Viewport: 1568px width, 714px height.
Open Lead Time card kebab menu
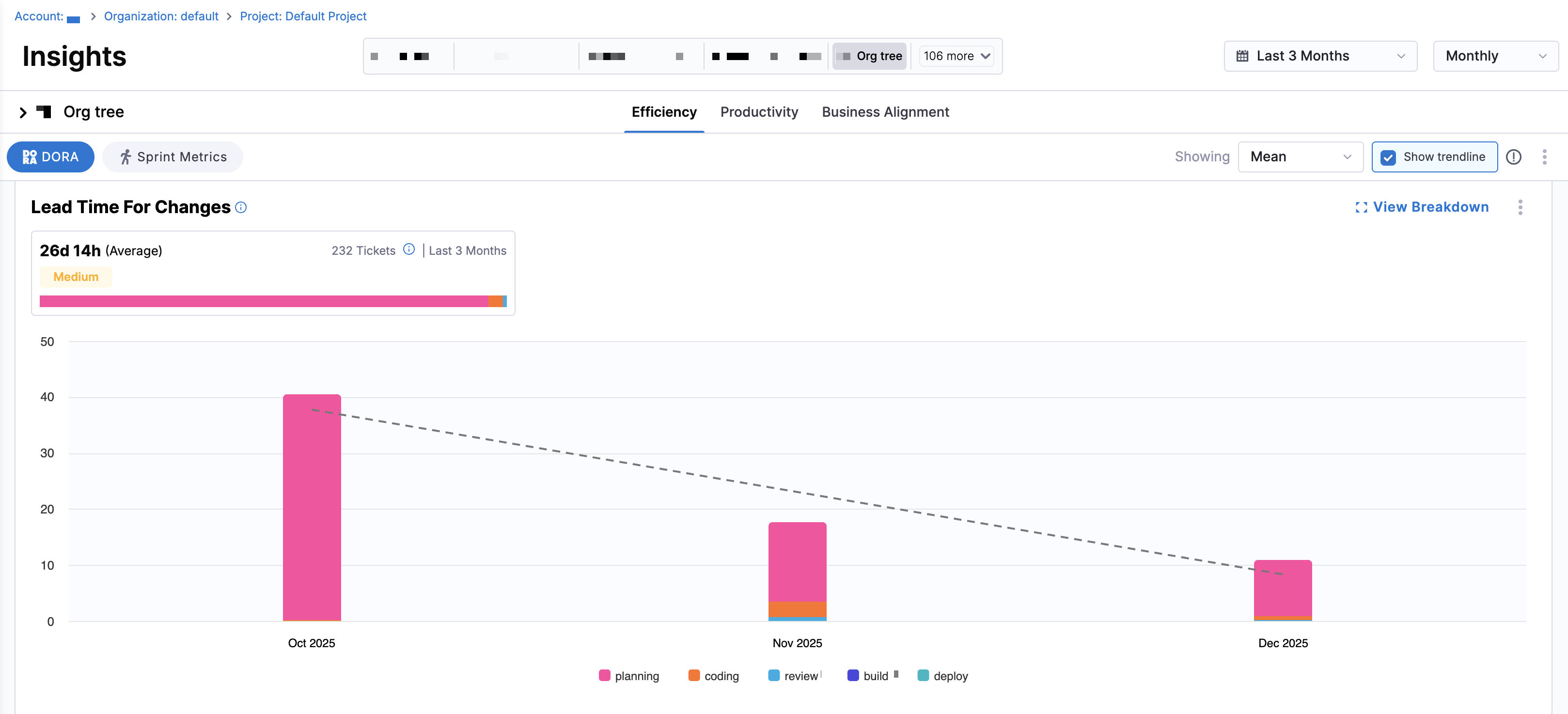[x=1520, y=208]
